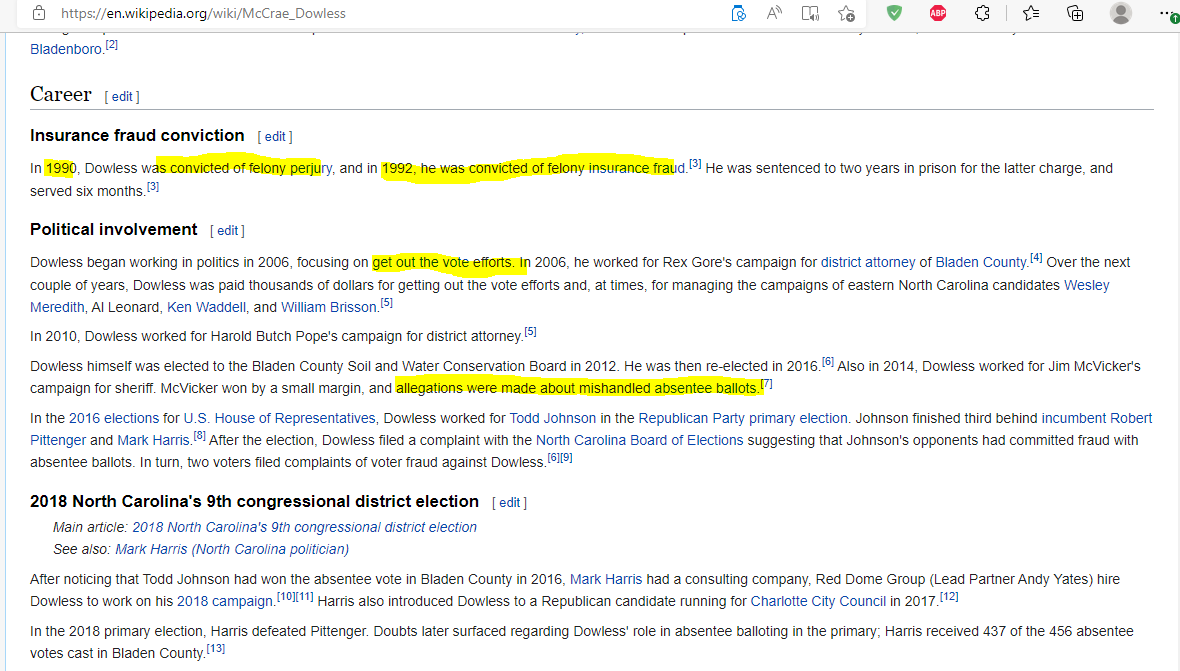This screenshot has height=671, width=1180.
Task: Open the Favorites list icon
Action: (1031, 13)
